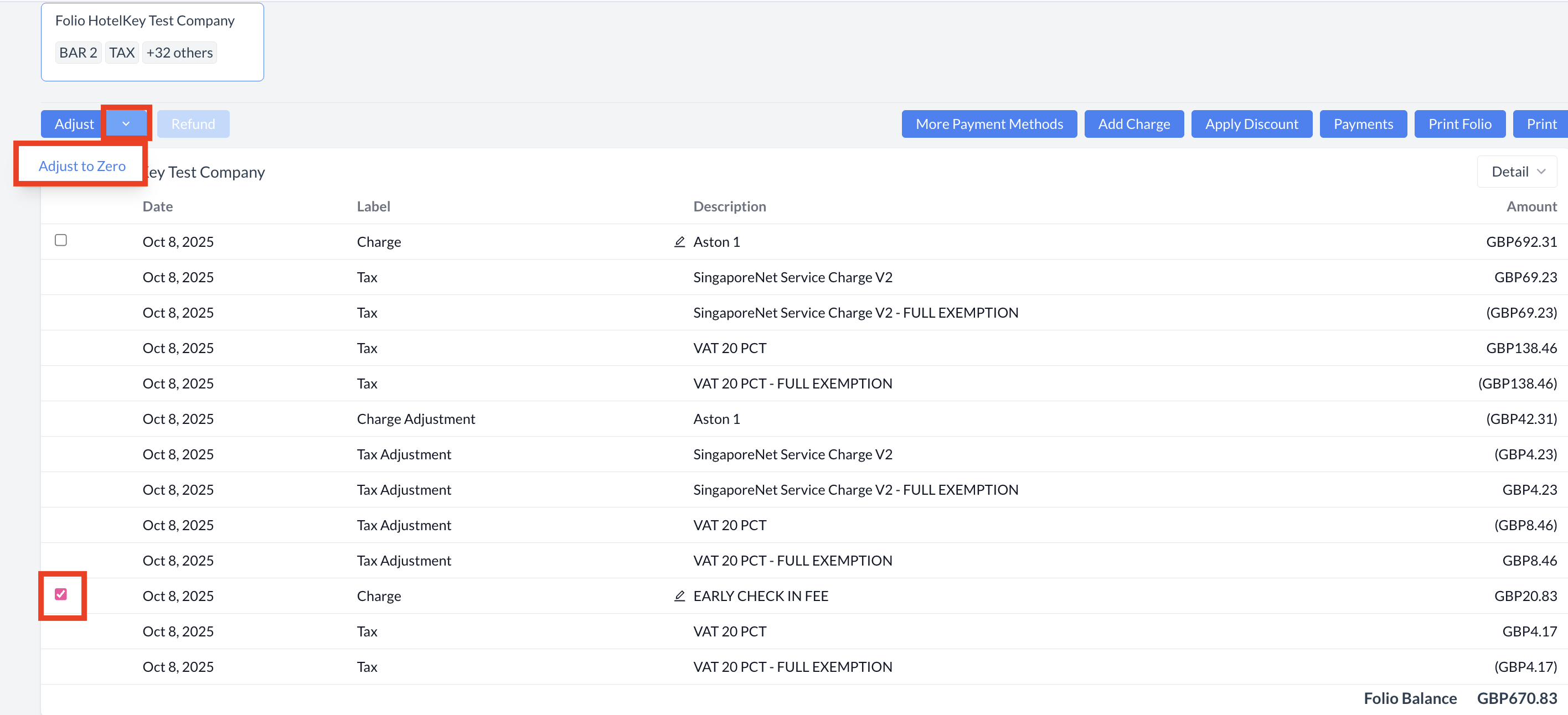The image size is (1568, 715).
Task: Open the Adjust button's dropdown arrow
Action: 126,124
